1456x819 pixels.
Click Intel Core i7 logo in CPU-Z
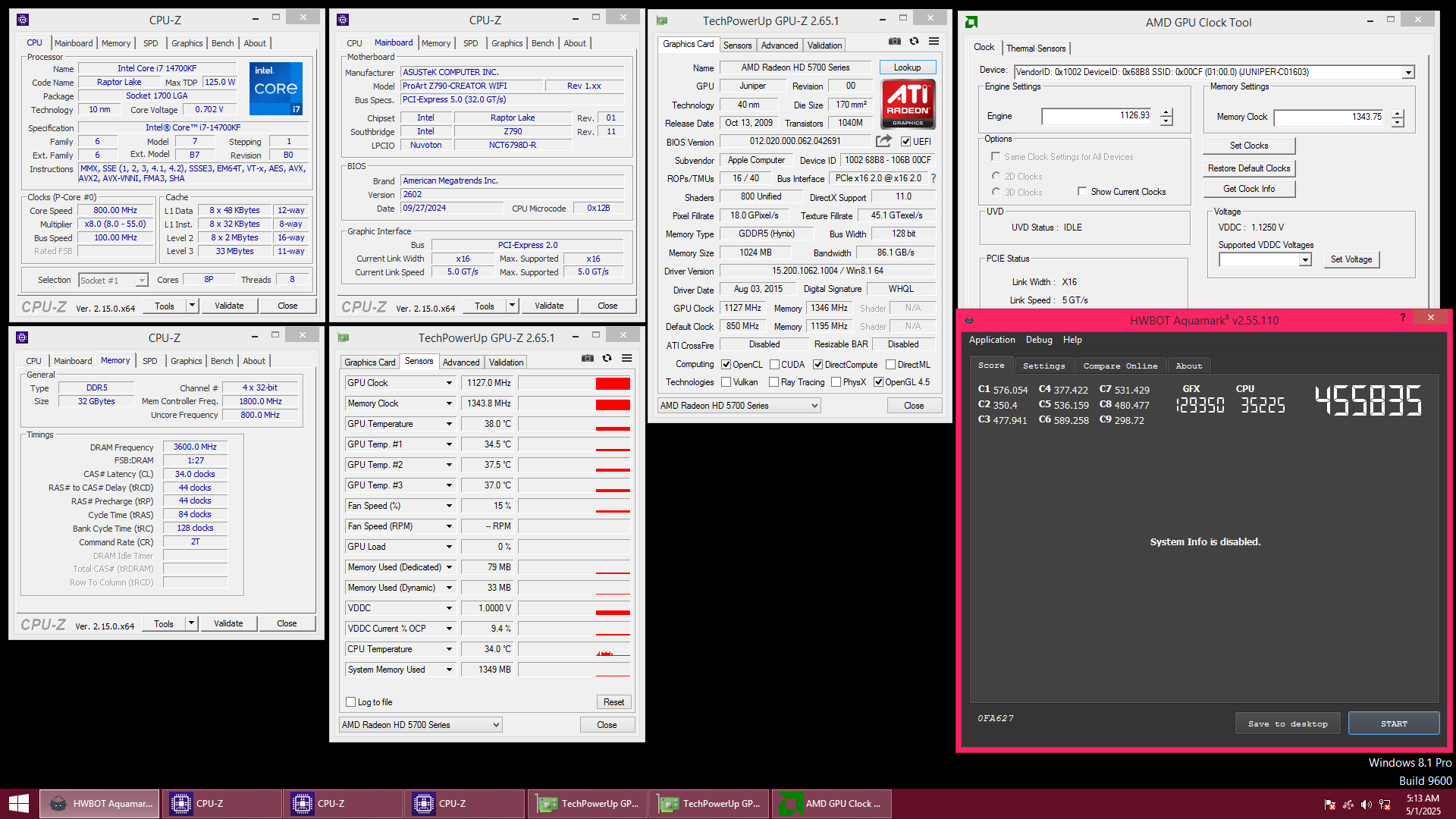click(x=276, y=89)
